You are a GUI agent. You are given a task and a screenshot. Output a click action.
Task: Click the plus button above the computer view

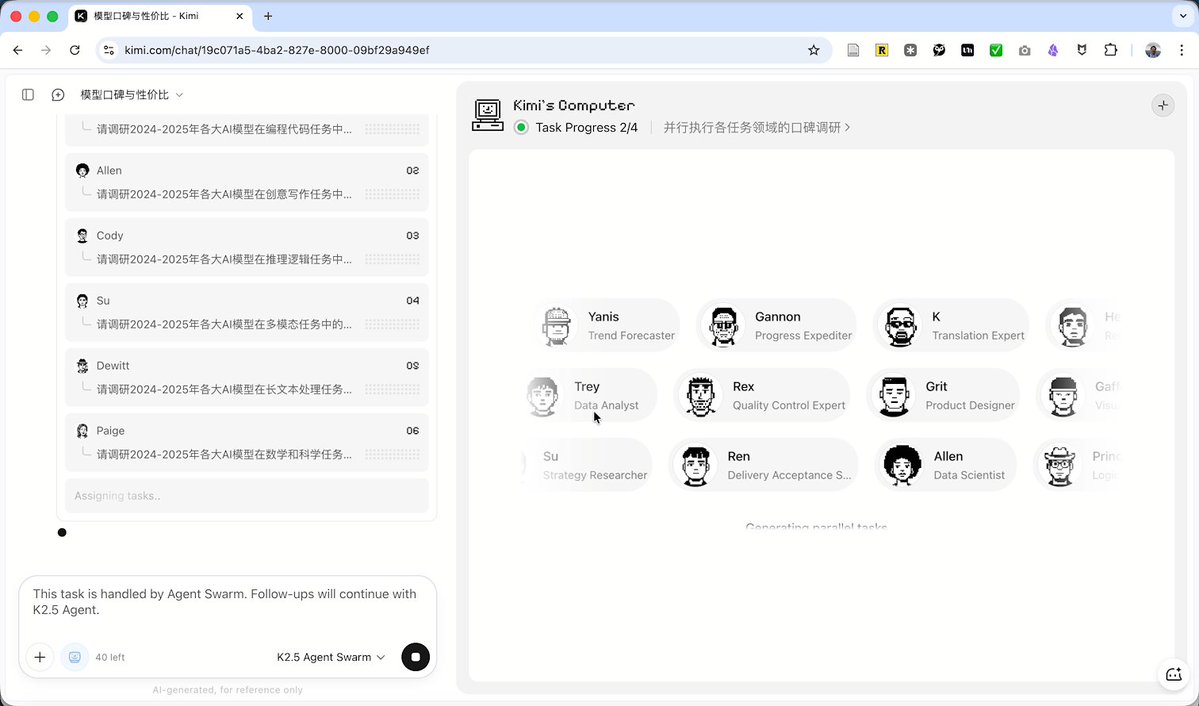[1162, 104]
